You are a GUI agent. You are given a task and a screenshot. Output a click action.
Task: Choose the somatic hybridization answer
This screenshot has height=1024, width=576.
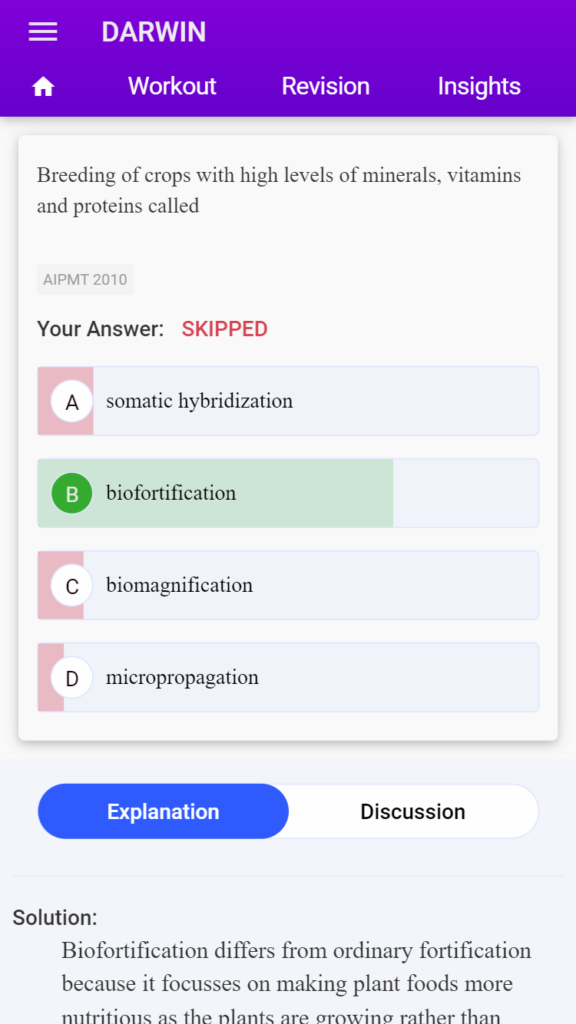288,401
